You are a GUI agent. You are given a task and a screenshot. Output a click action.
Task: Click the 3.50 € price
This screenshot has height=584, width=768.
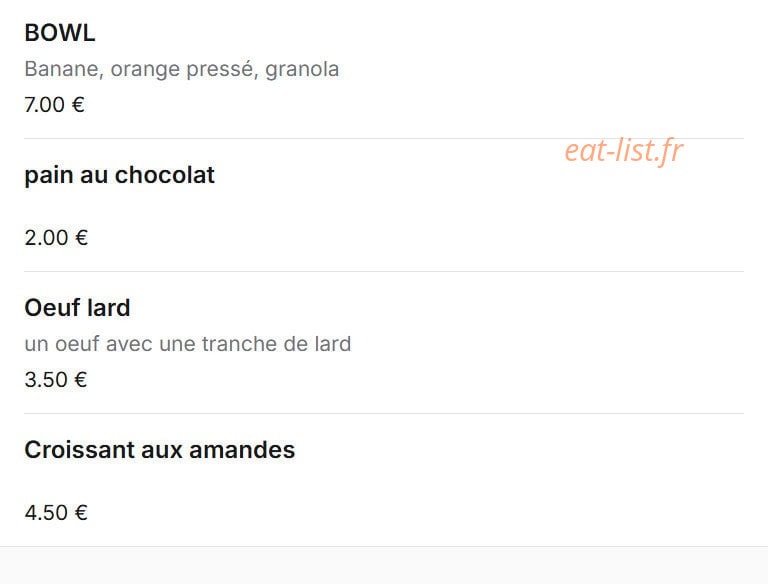click(56, 380)
